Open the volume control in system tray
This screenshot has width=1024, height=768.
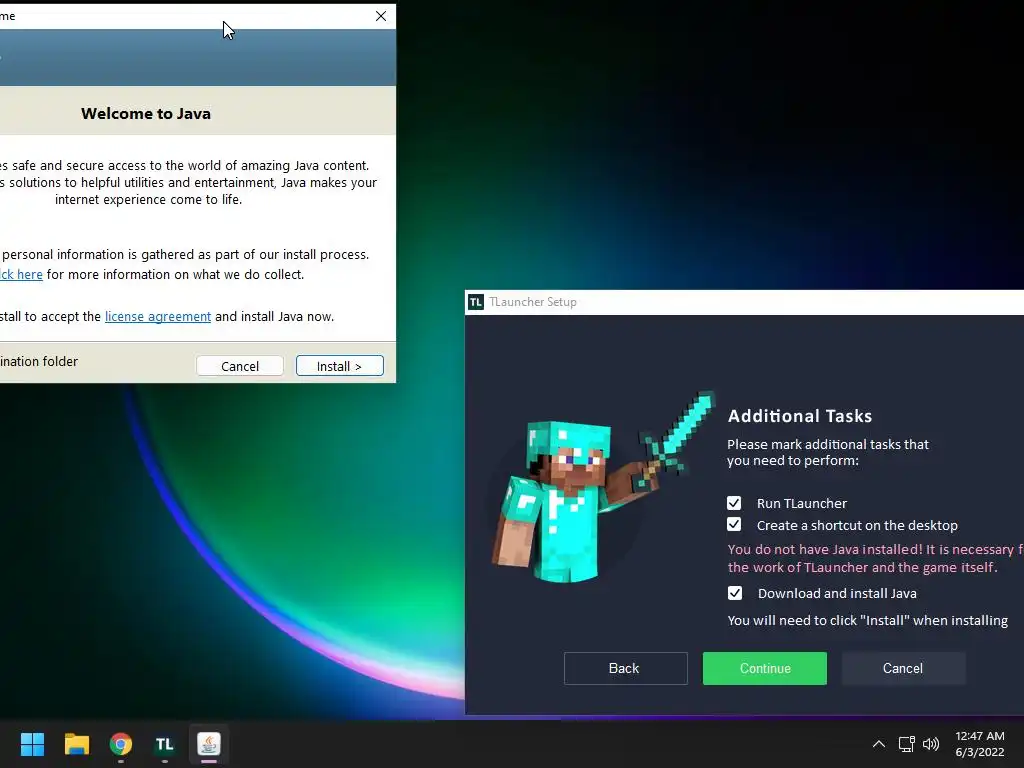pyautogui.click(x=931, y=744)
